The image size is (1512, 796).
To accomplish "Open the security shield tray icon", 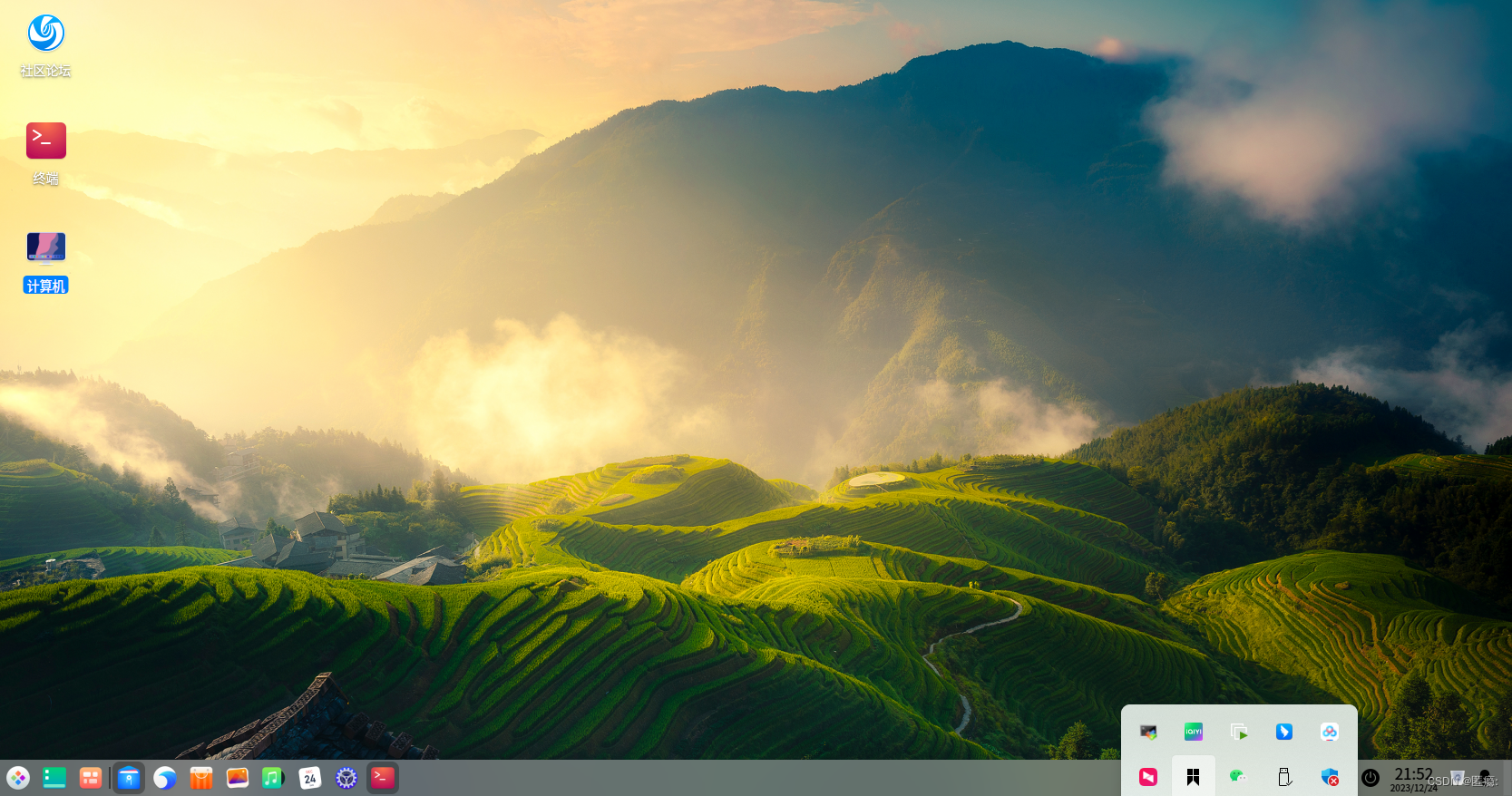I will click(1331, 777).
